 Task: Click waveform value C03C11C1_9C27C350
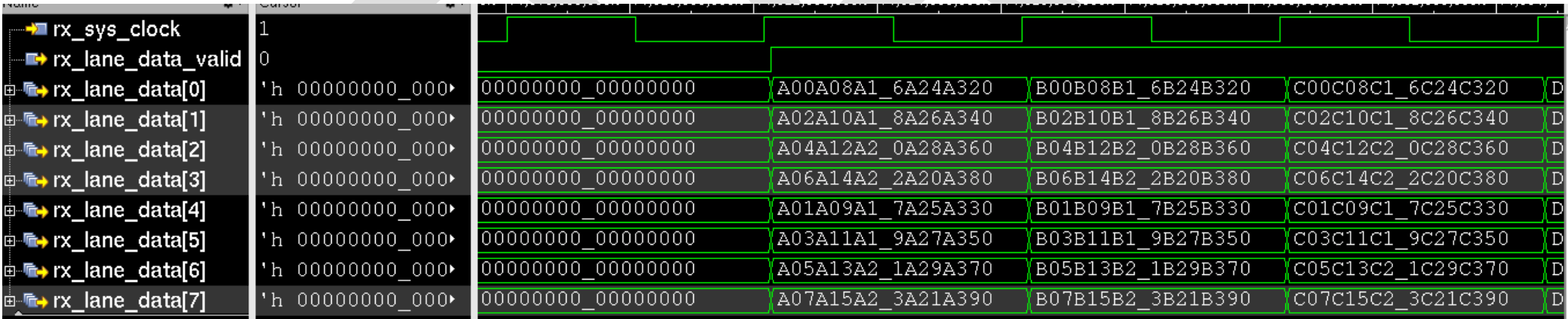click(x=1401, y=239)
